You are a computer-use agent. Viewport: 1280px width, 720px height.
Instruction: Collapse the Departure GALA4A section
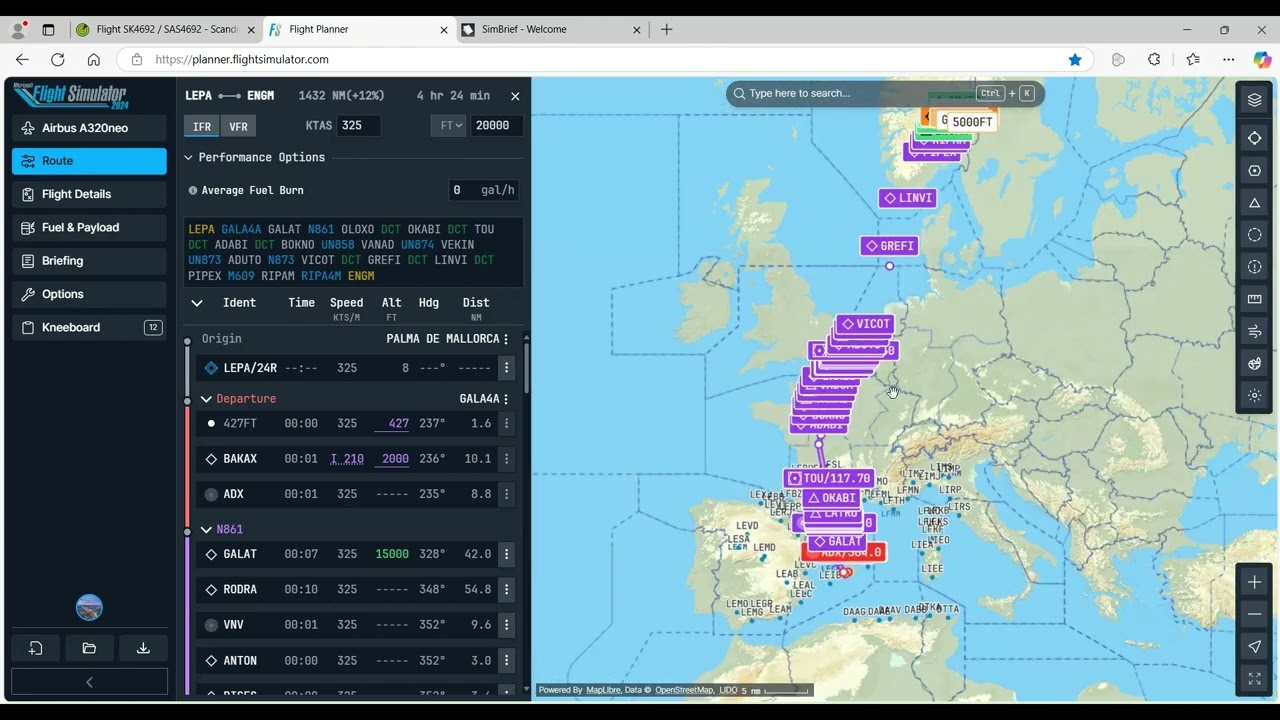pos(206,399)
